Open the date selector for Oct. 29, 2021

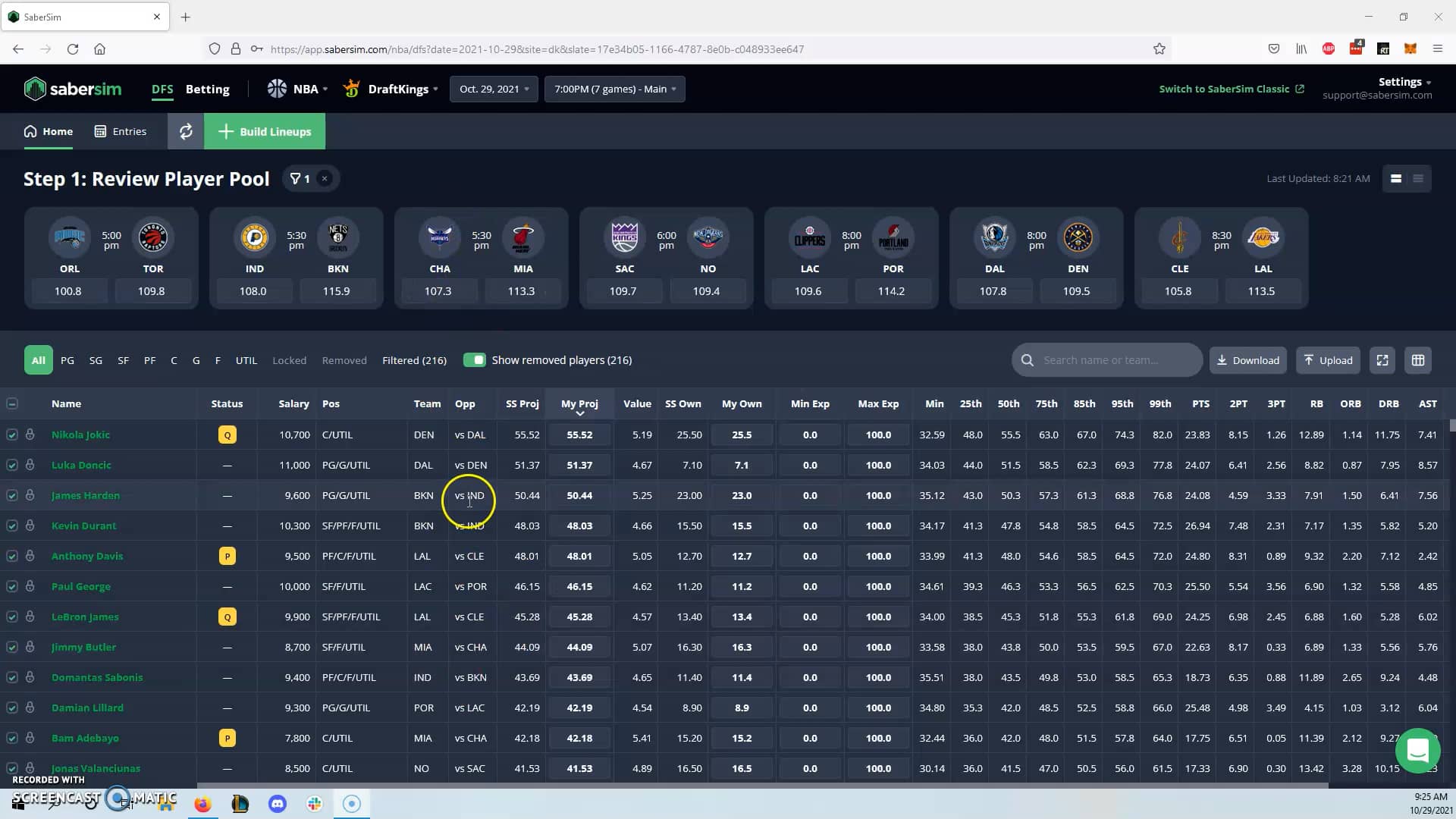tap(494, 89)
